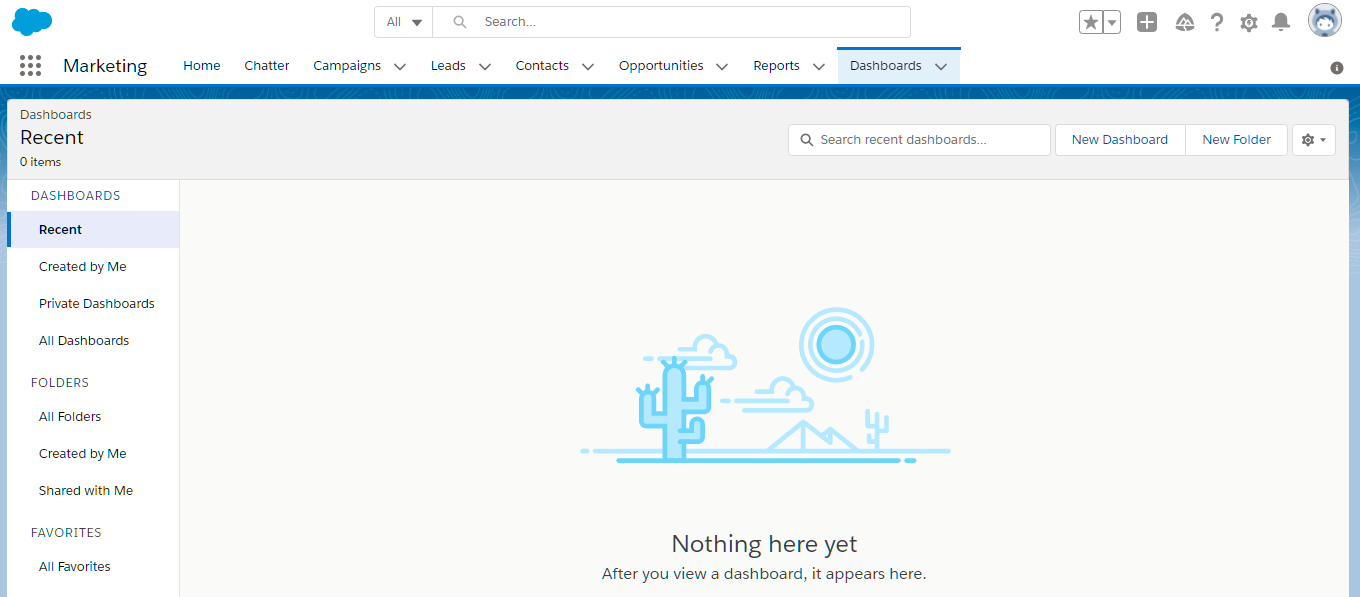Open the App Launcher grid icon
The height and width of the screenshot is (597, 1360).
pos(30,66)
